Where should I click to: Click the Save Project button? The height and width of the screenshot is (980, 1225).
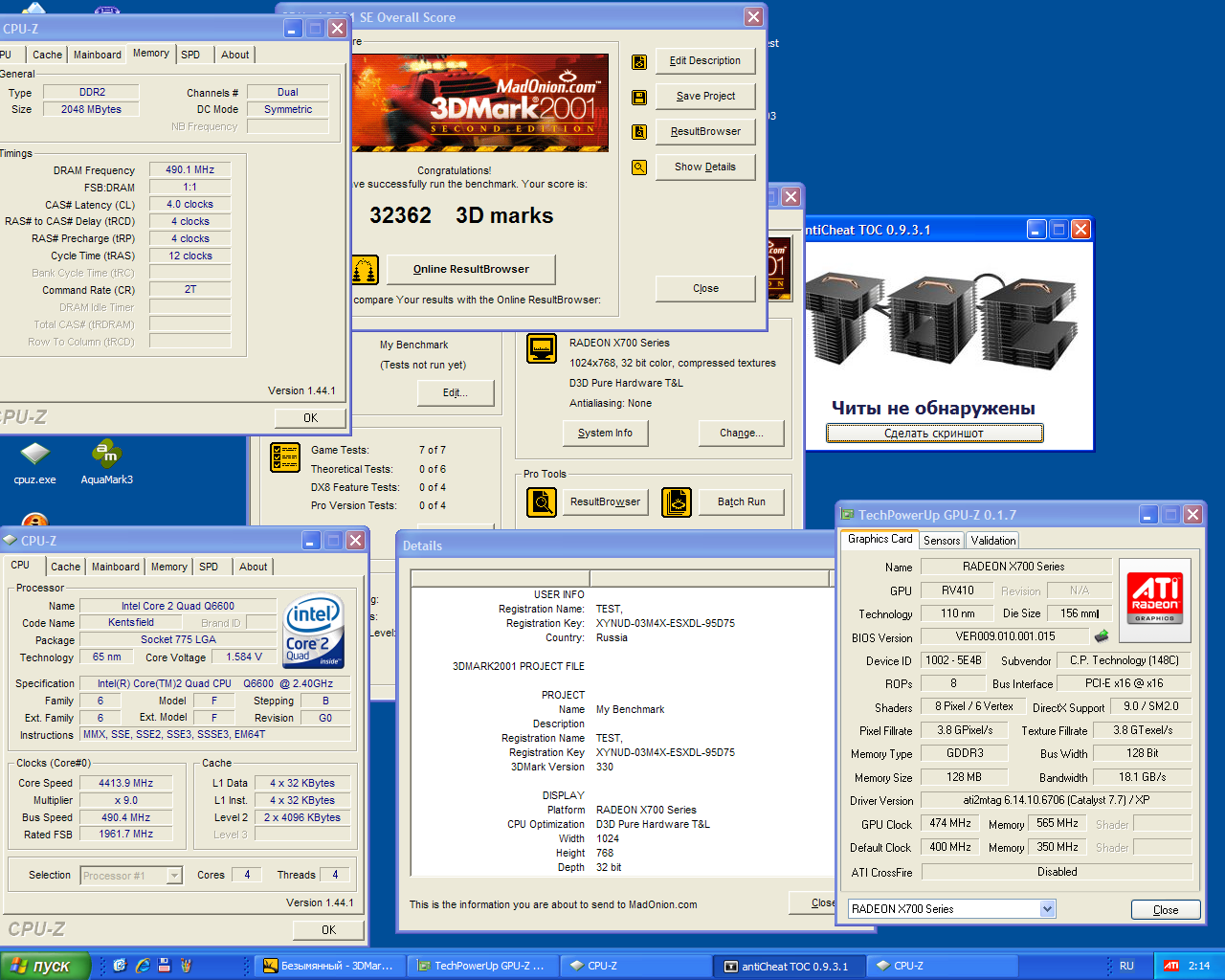click(705, 97)
